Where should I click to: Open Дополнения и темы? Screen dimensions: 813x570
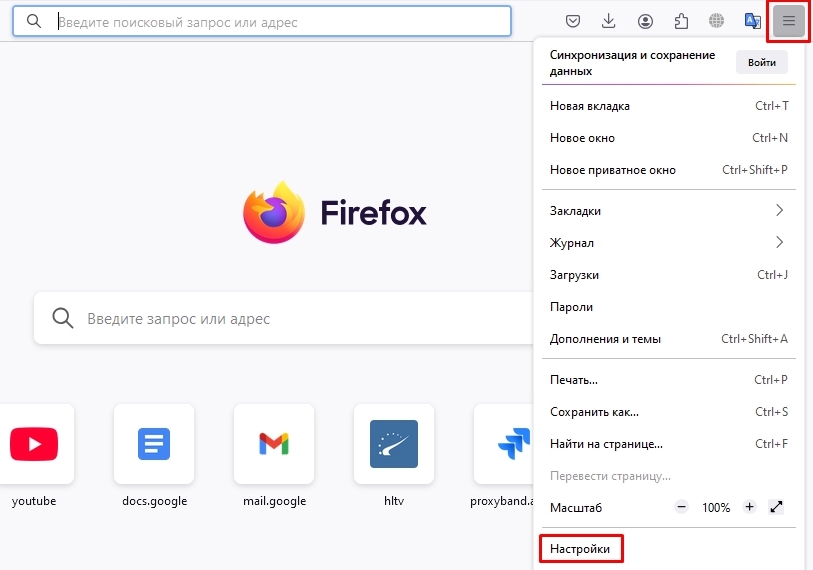(669, 339)
